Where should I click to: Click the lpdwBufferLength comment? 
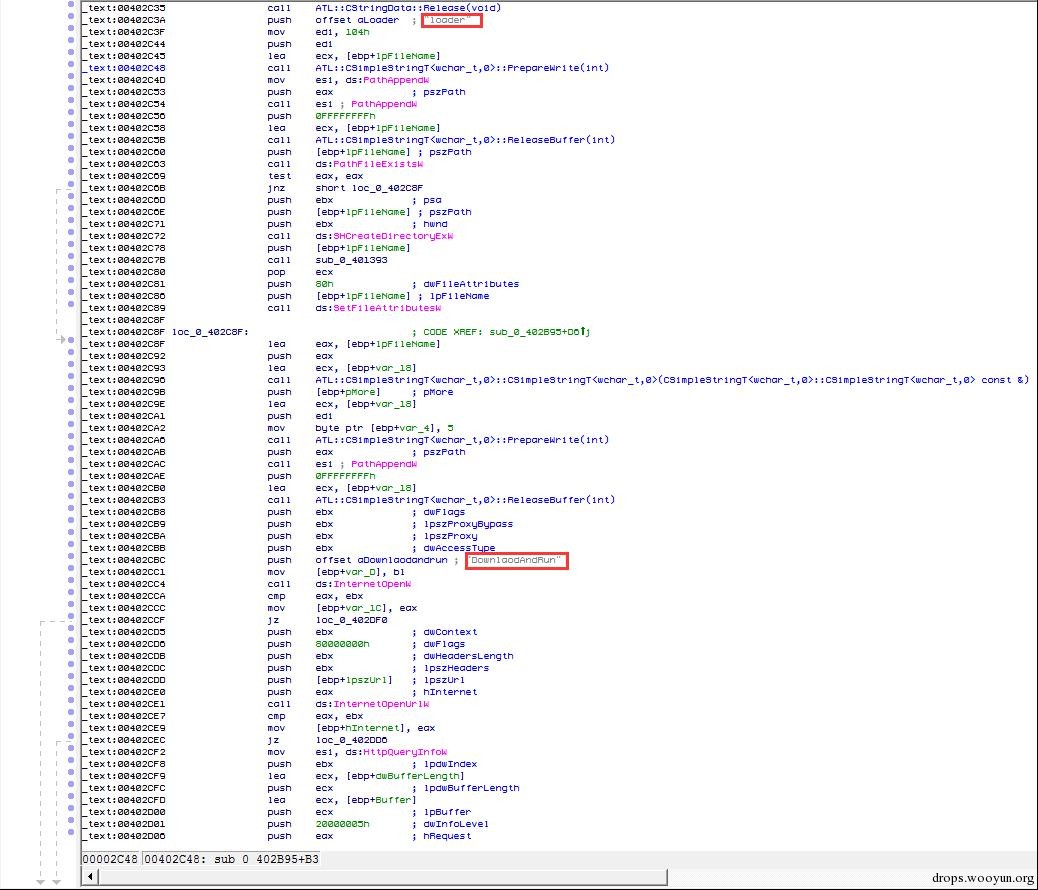471,787
